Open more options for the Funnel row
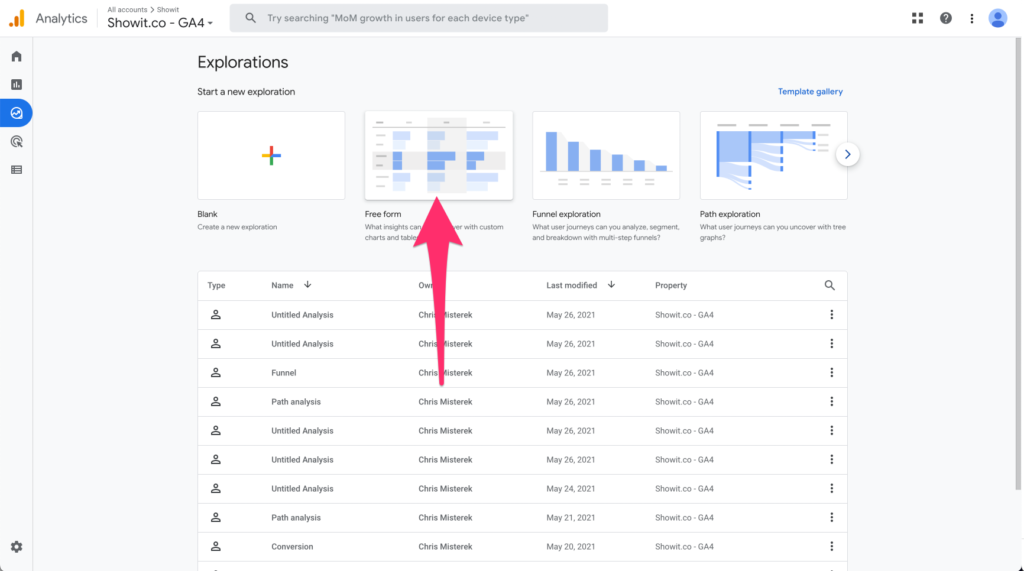 pyautogui.click(x=831, y=373)
